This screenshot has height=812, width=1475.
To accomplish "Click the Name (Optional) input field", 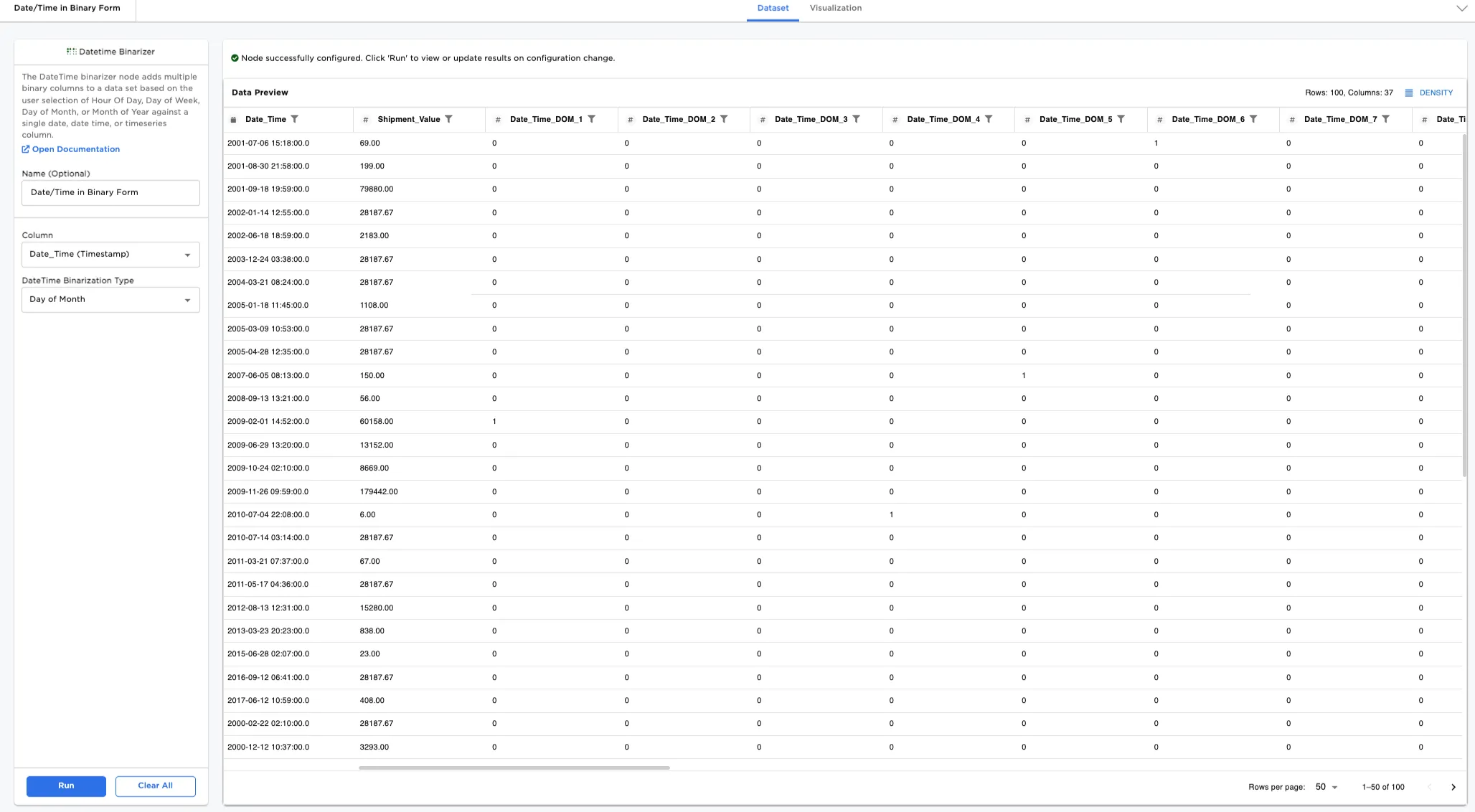I will tap(110, 193).
